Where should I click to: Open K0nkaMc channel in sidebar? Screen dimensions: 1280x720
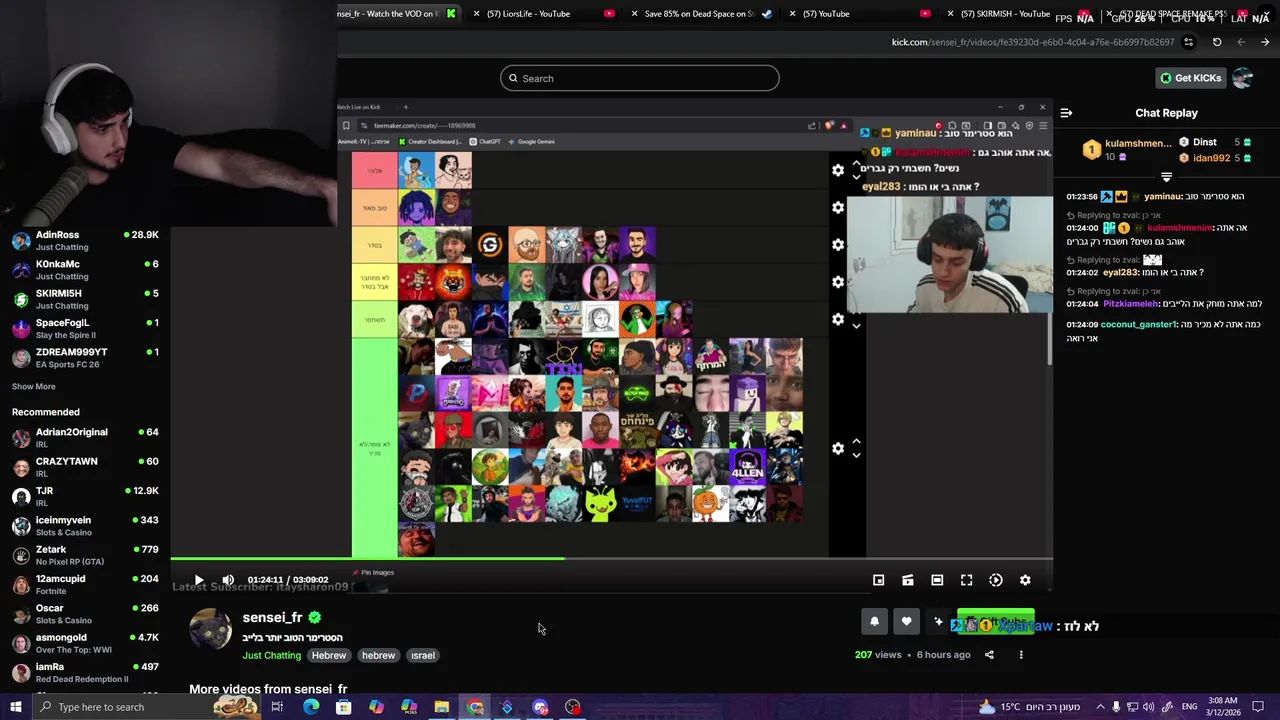(x=85, y=270)
